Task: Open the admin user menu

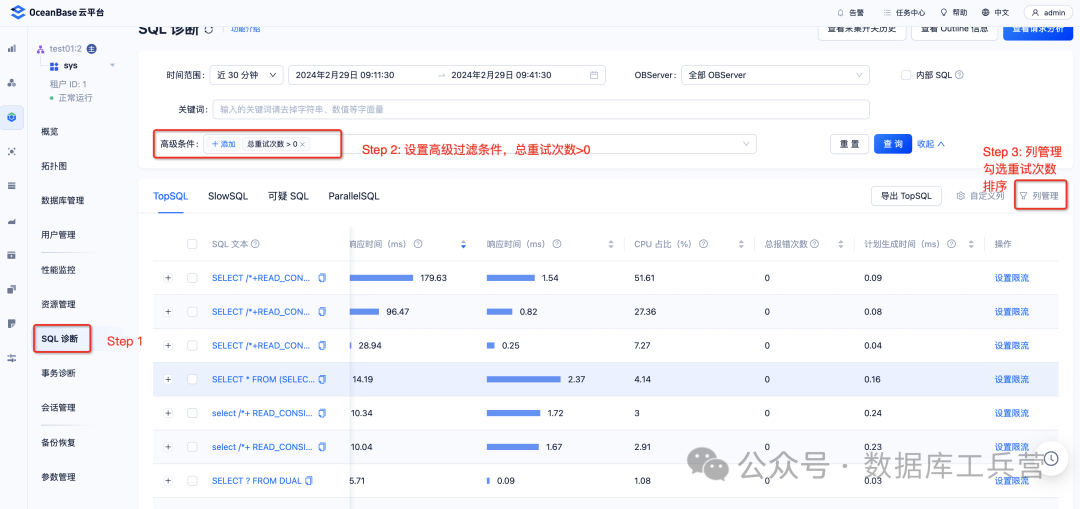Action: pyautogui.click(x=1048, y=12)
